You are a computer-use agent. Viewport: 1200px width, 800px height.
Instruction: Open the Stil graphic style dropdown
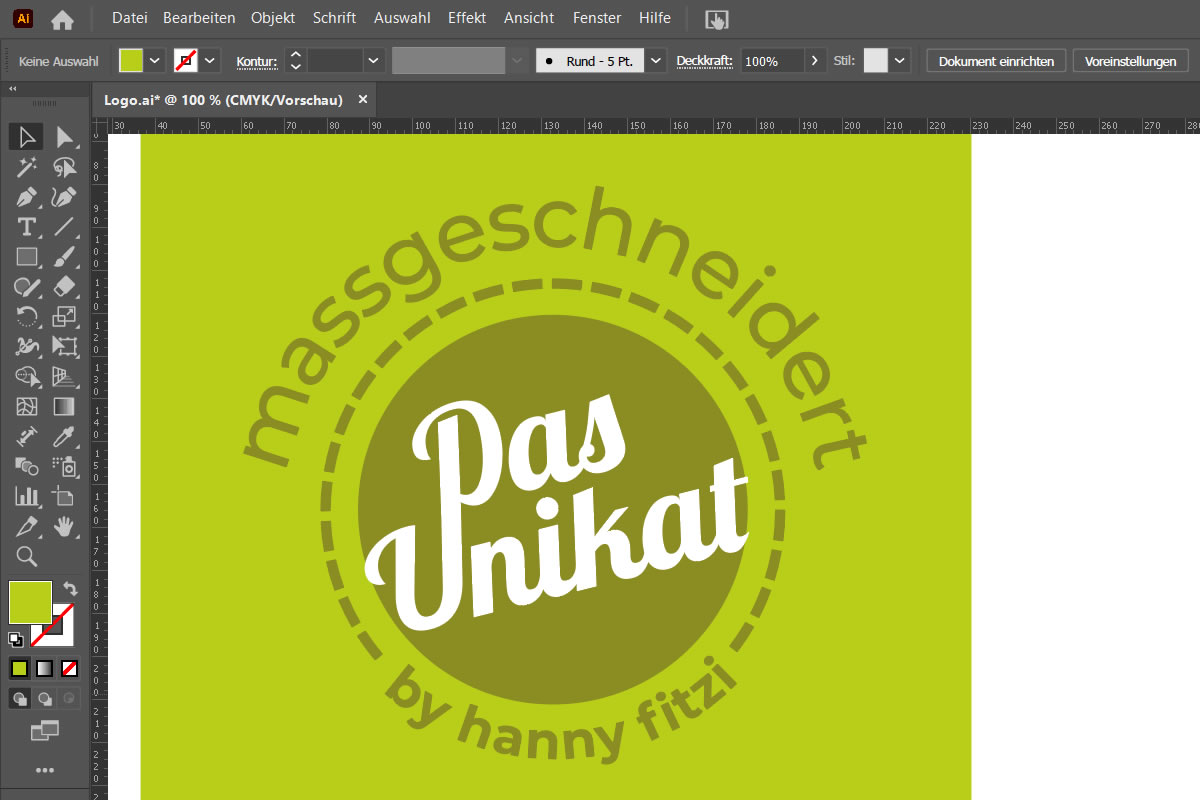[900, 61]
